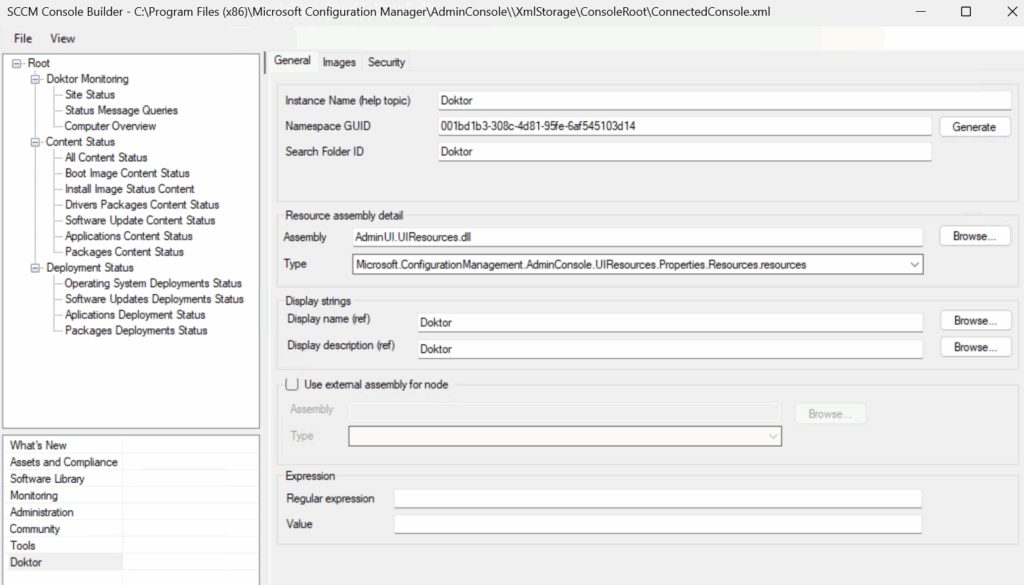Open the resource Type dropdown
Image resolution: width=1024 pixels, height=585 pixels.
[x=914, y=265]
